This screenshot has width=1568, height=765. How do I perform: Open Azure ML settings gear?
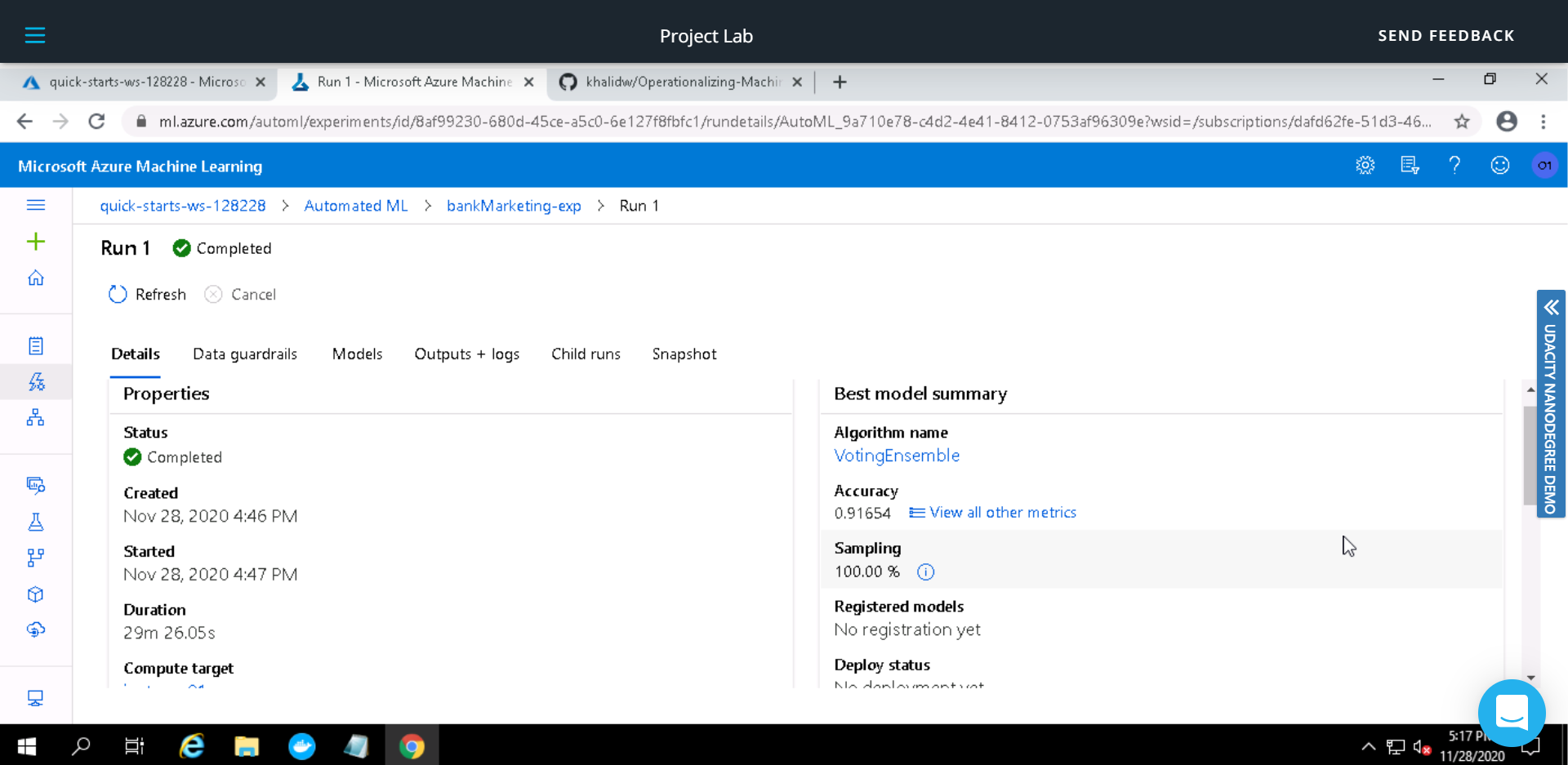[x=1365, y=166]
